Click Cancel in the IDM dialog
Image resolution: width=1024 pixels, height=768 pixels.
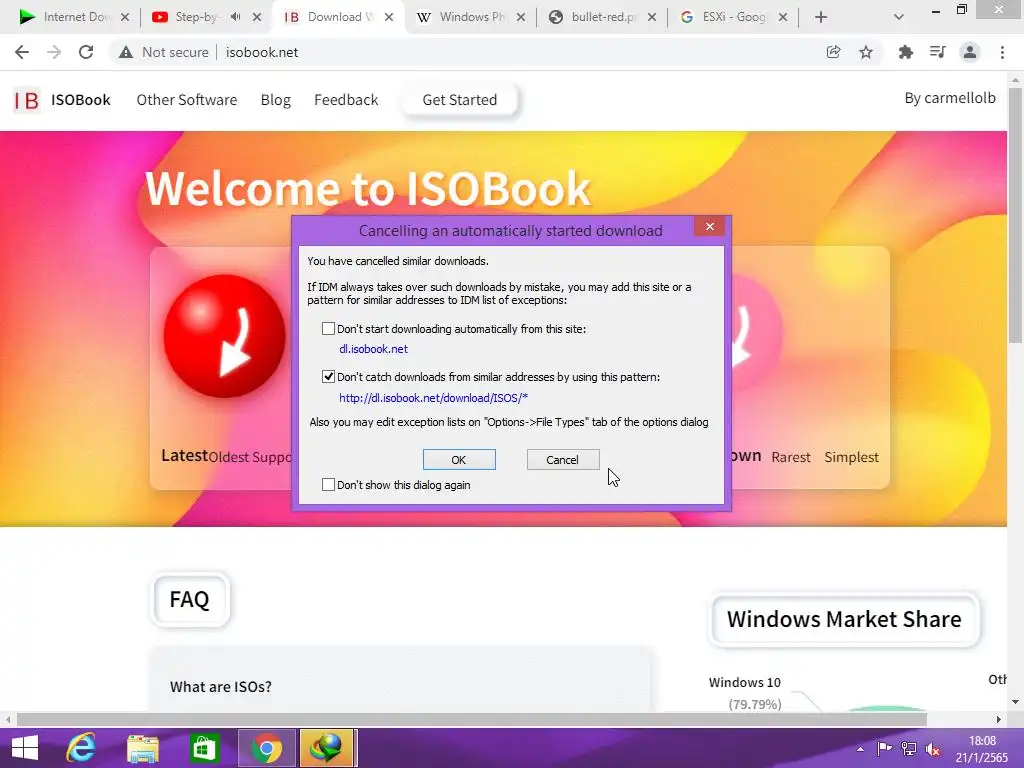pos(562,460)
